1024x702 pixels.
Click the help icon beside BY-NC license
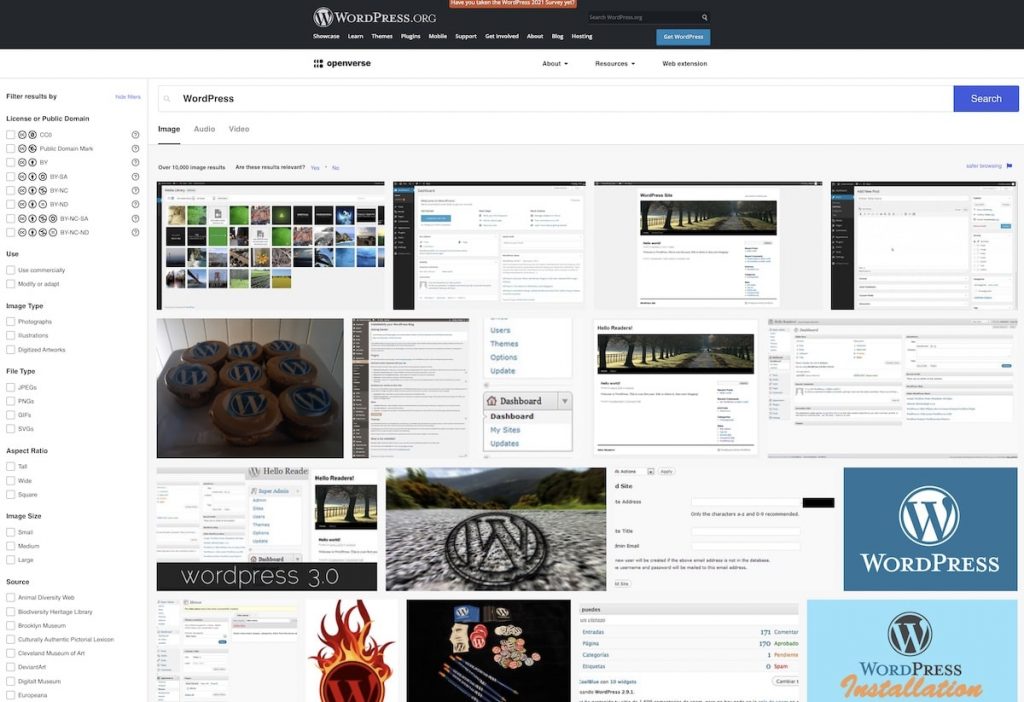click(135, 191)
